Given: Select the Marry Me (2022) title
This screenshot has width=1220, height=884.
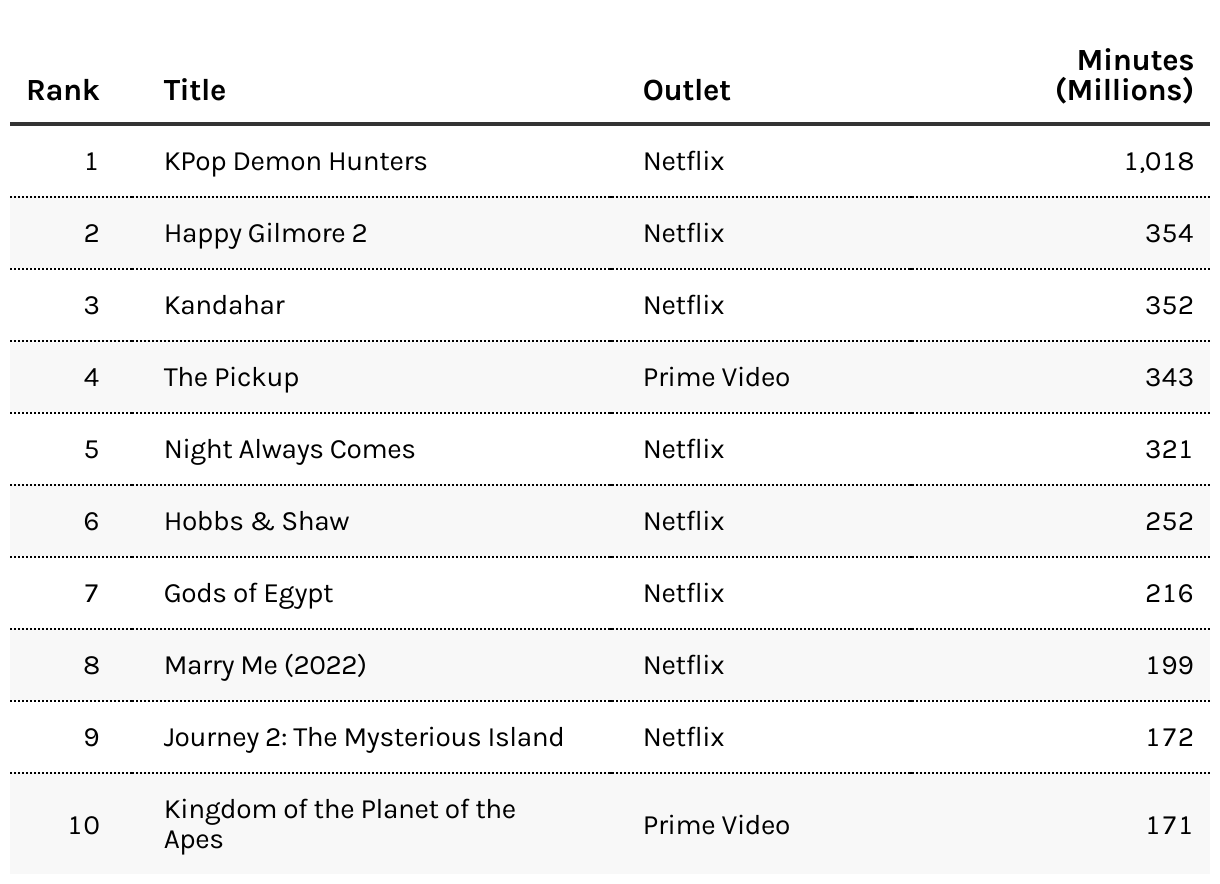Looking at the screenshot, I should click(265, 665).
